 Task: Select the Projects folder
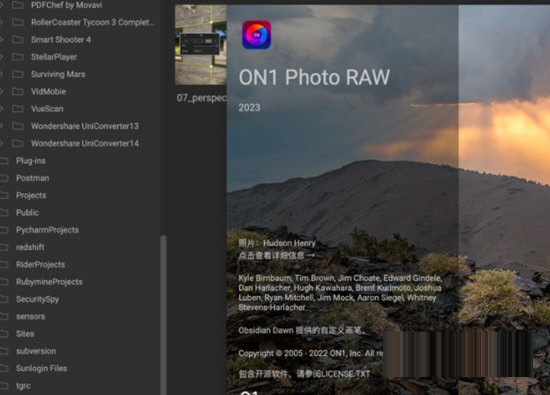(31, 195)
